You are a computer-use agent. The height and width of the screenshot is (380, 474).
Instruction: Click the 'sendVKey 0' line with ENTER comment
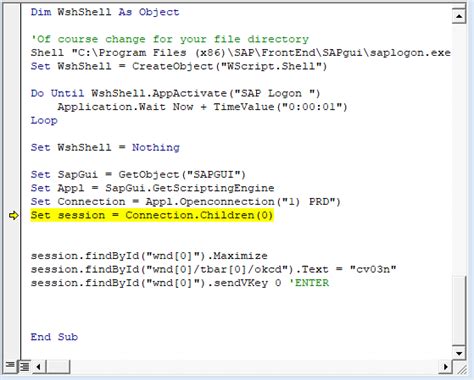click(x=180, y=283)
